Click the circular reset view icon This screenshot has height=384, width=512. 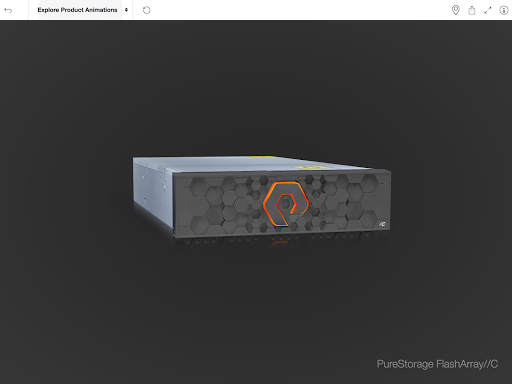(x=146, y=10)
